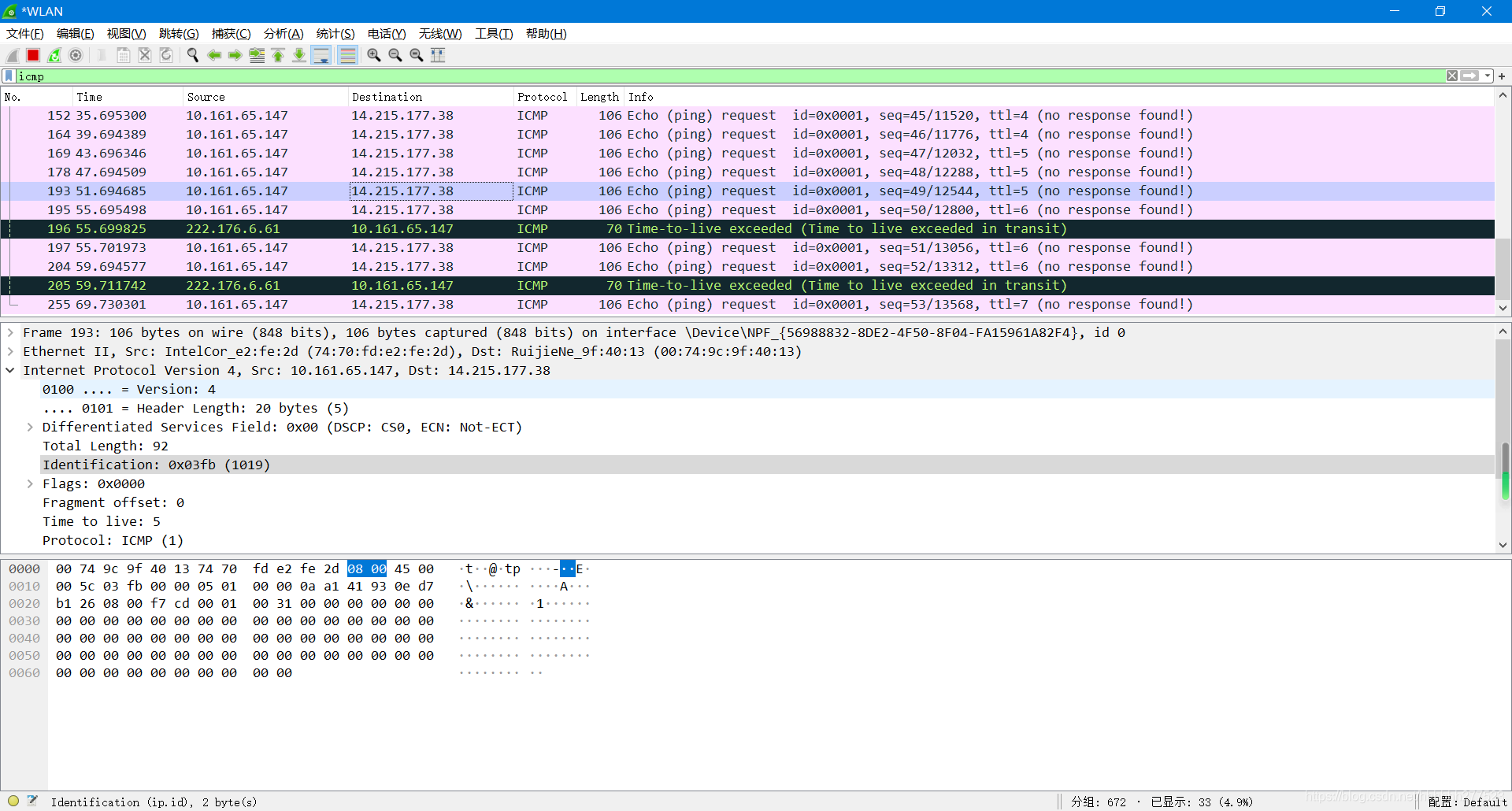Screen dimensions: 1512x811
Task: Open the 帮助(H) menu
Action: pyautogui.click(x=547, y=34)
